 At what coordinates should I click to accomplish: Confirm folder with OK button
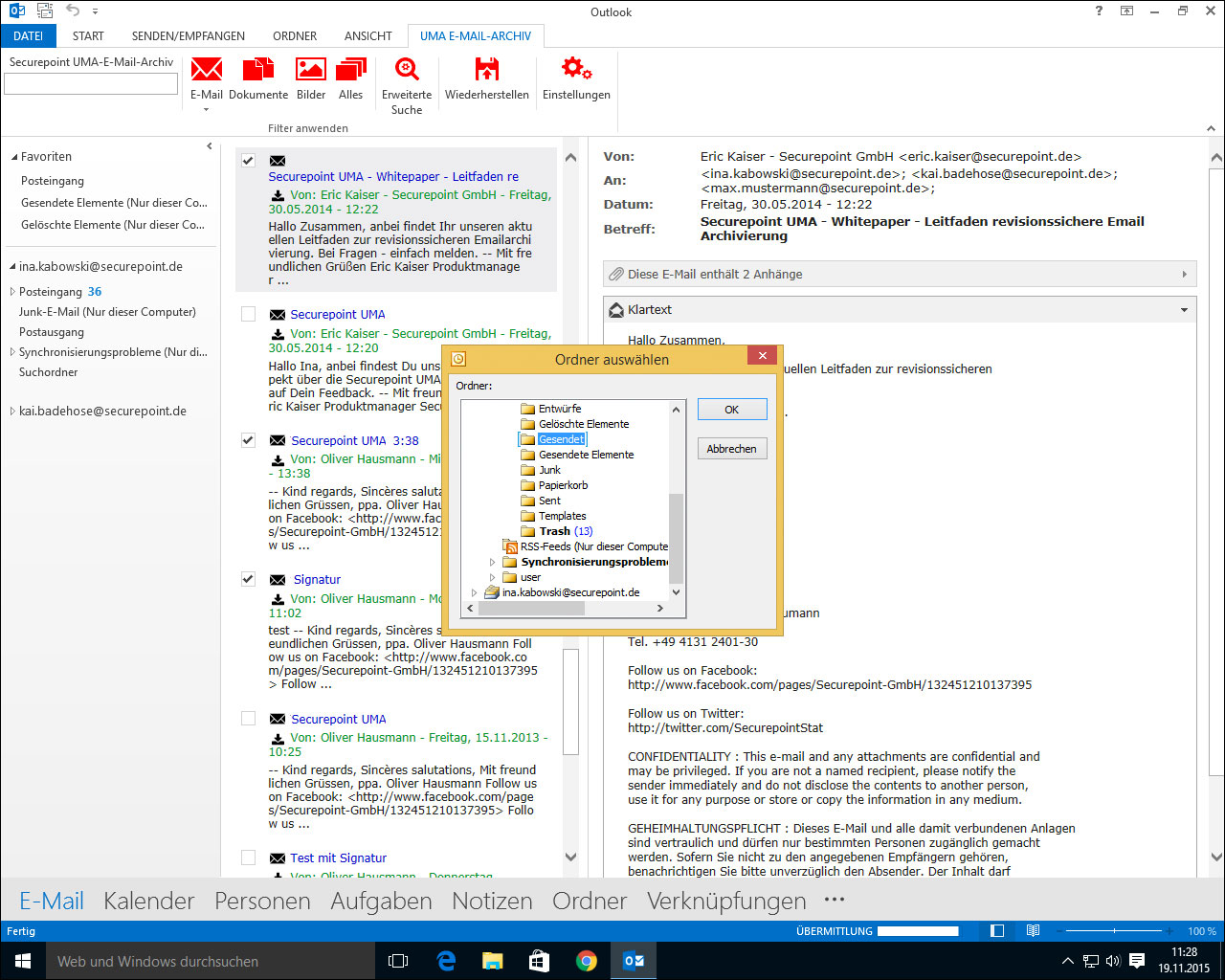pos(732,410)
